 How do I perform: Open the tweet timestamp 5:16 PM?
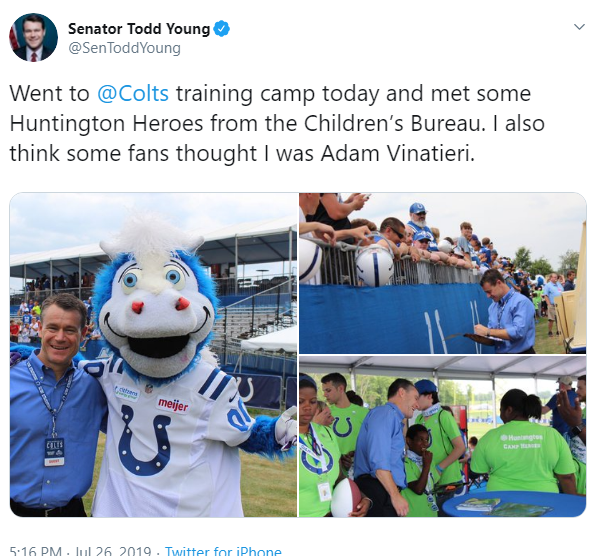tap(35, 551)
